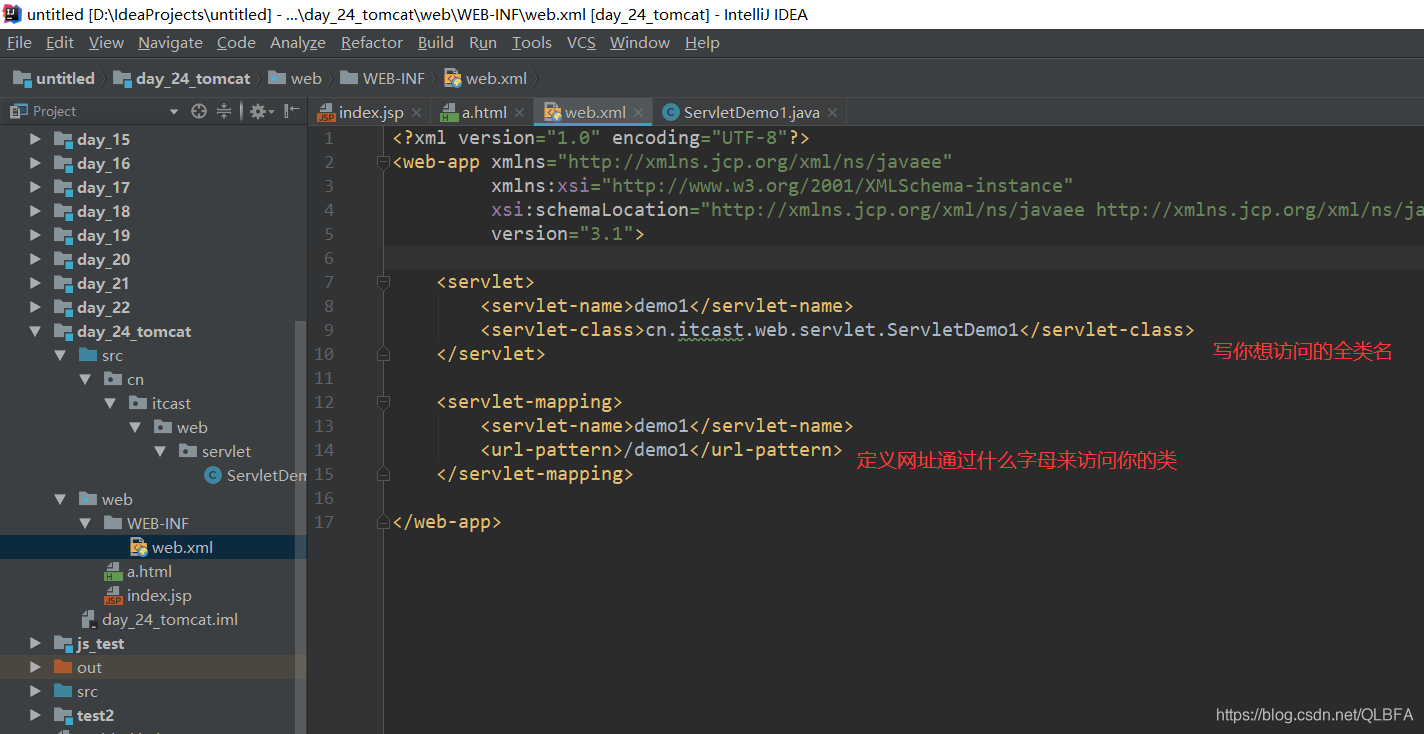The image size is (1424, 734).
Task: Click the ServletDemo1 class icon in tree
Action: [x=211, y=475]
